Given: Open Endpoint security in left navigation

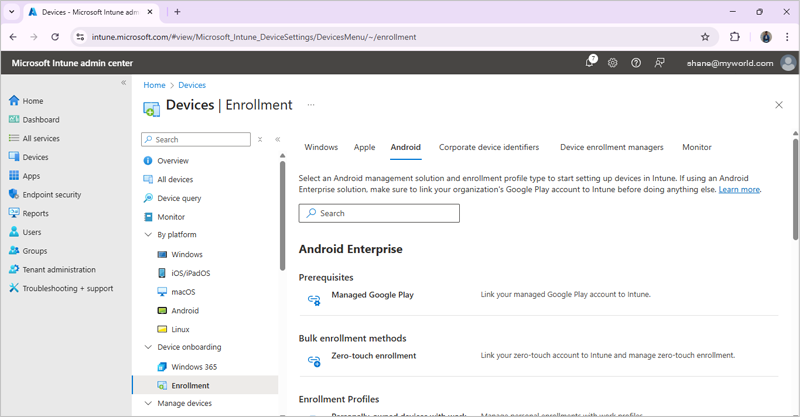Looking at the screenshot, I should [51, 194].
